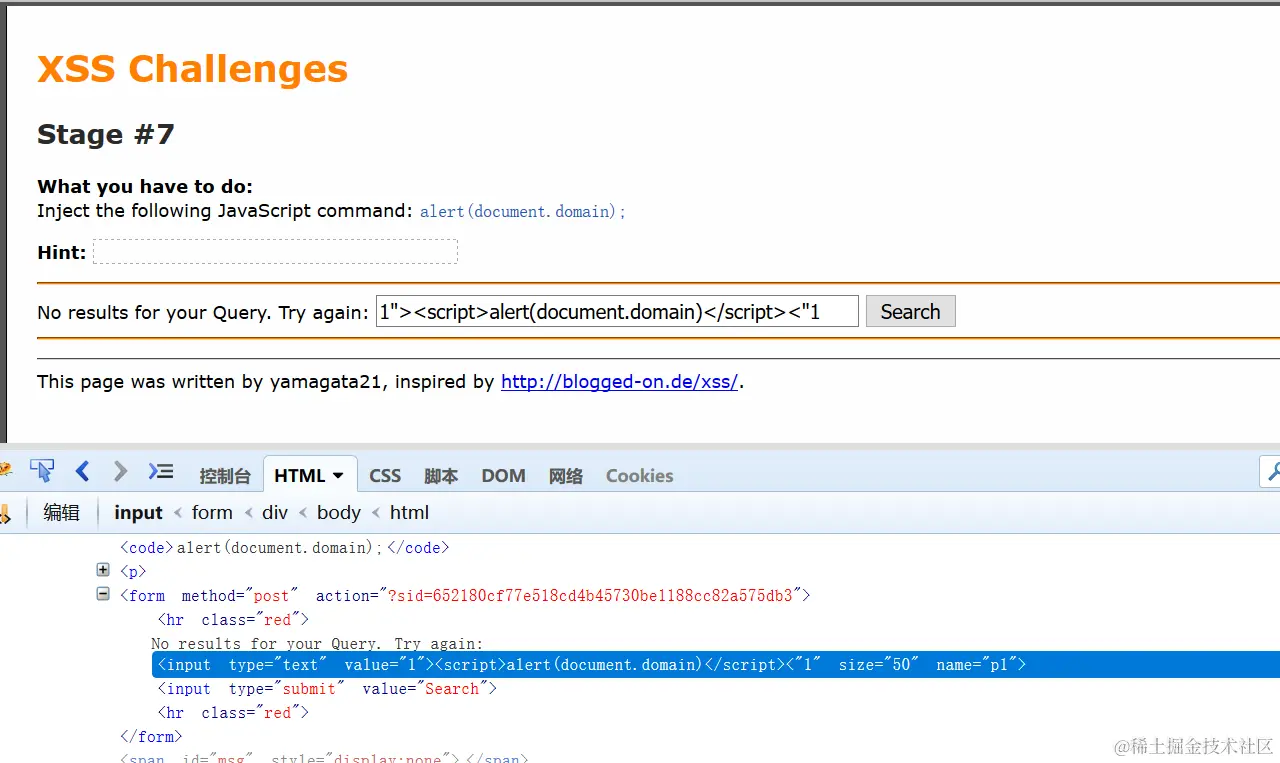This screenshot has height=763, width=1280.
Task: Select the div breadcrumb node
Action: pyautogui.click(x=275, y=512)
